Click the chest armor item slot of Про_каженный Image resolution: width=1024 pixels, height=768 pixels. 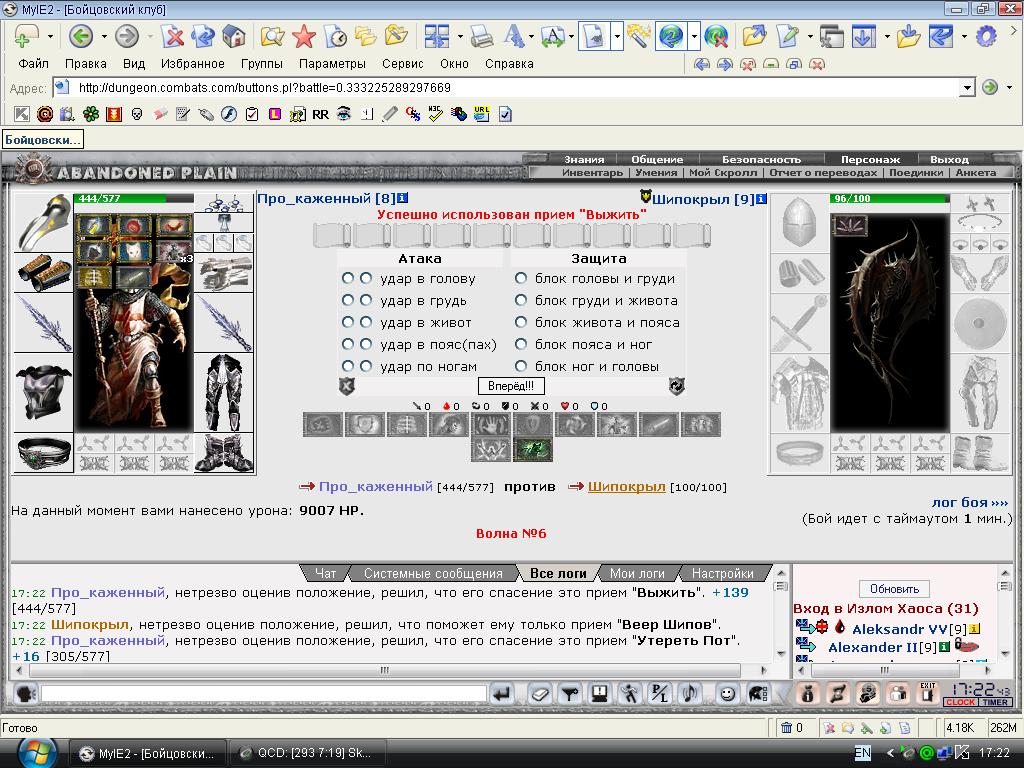click(43, 392)
